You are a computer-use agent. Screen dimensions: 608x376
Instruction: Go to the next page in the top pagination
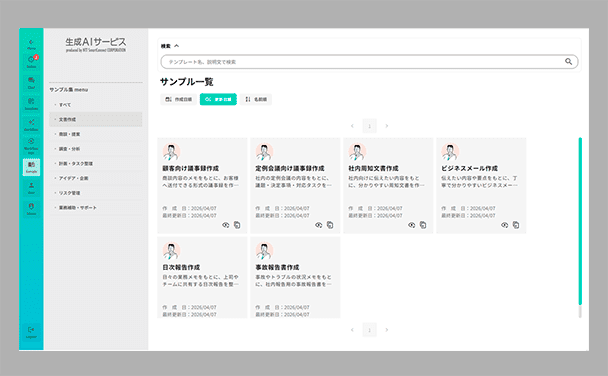coord(387,126)
